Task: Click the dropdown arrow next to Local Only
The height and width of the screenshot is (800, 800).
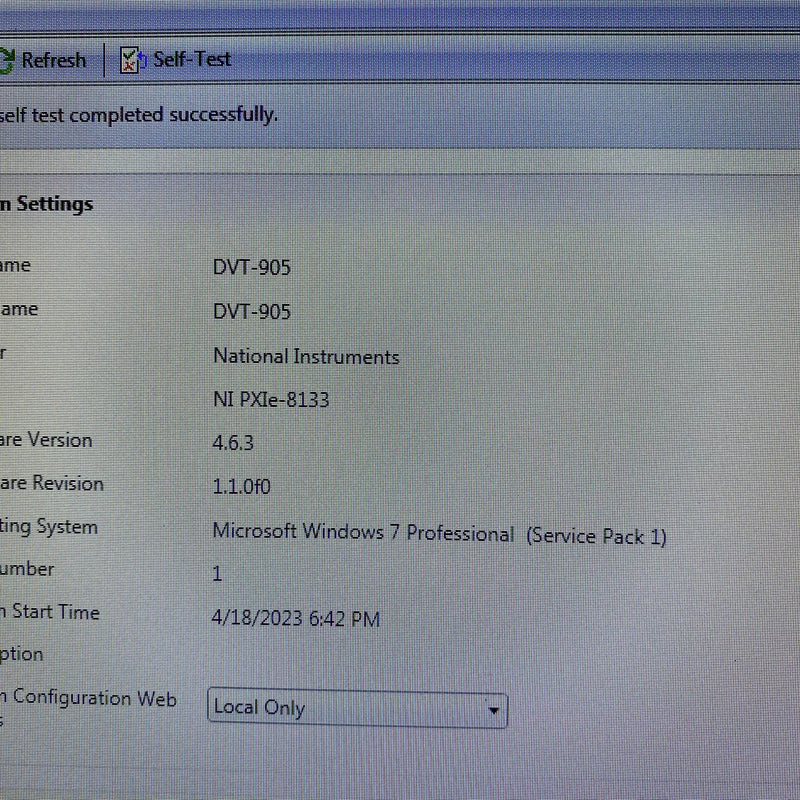Action: coord(492,710)
